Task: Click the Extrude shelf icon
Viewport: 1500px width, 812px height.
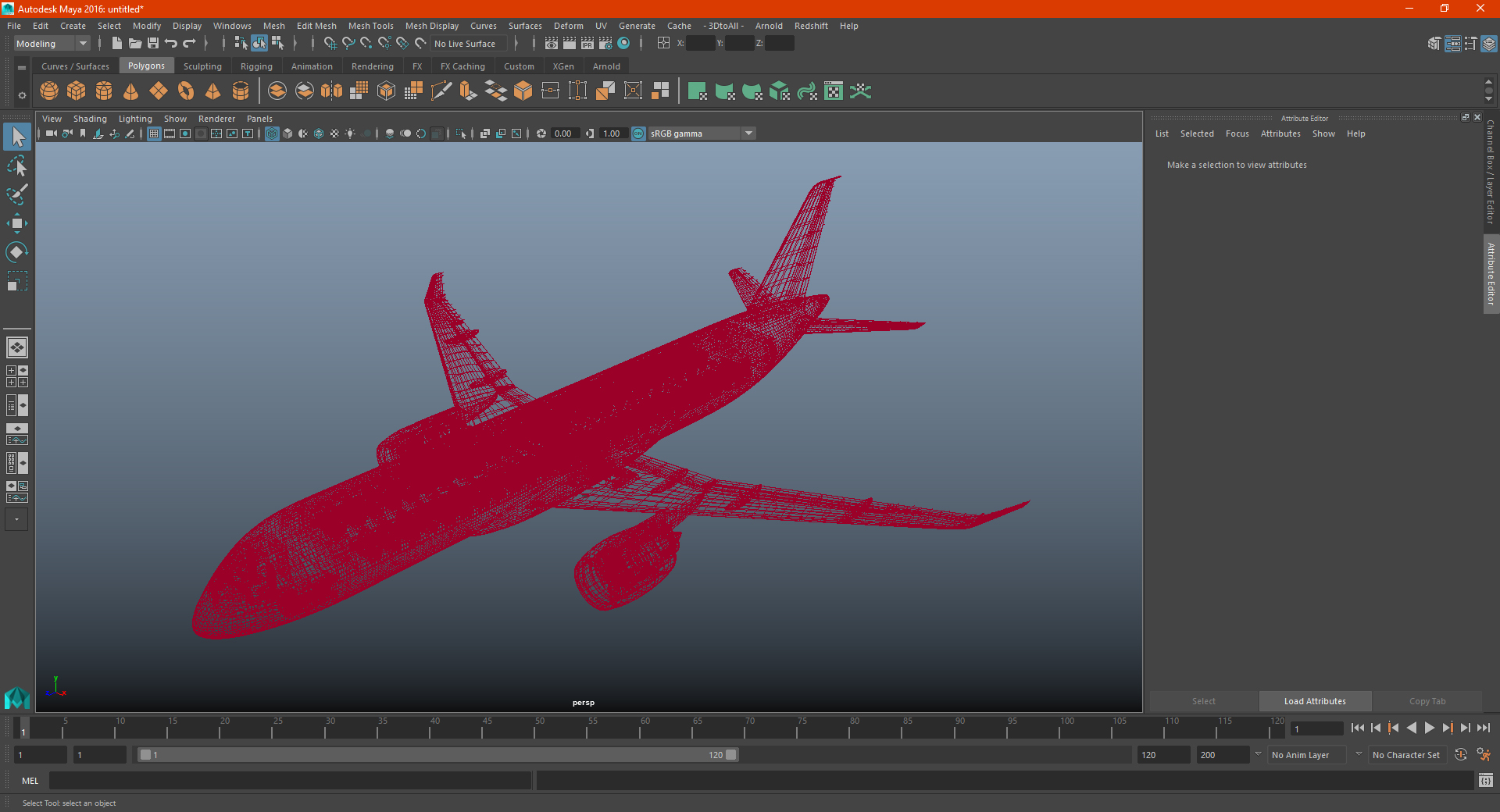Action: (469, 91)
